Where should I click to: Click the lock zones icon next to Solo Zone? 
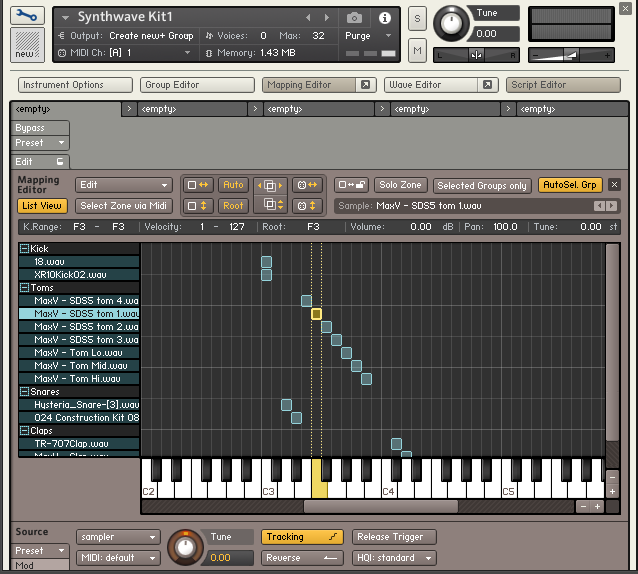click(x=350, y=185)
